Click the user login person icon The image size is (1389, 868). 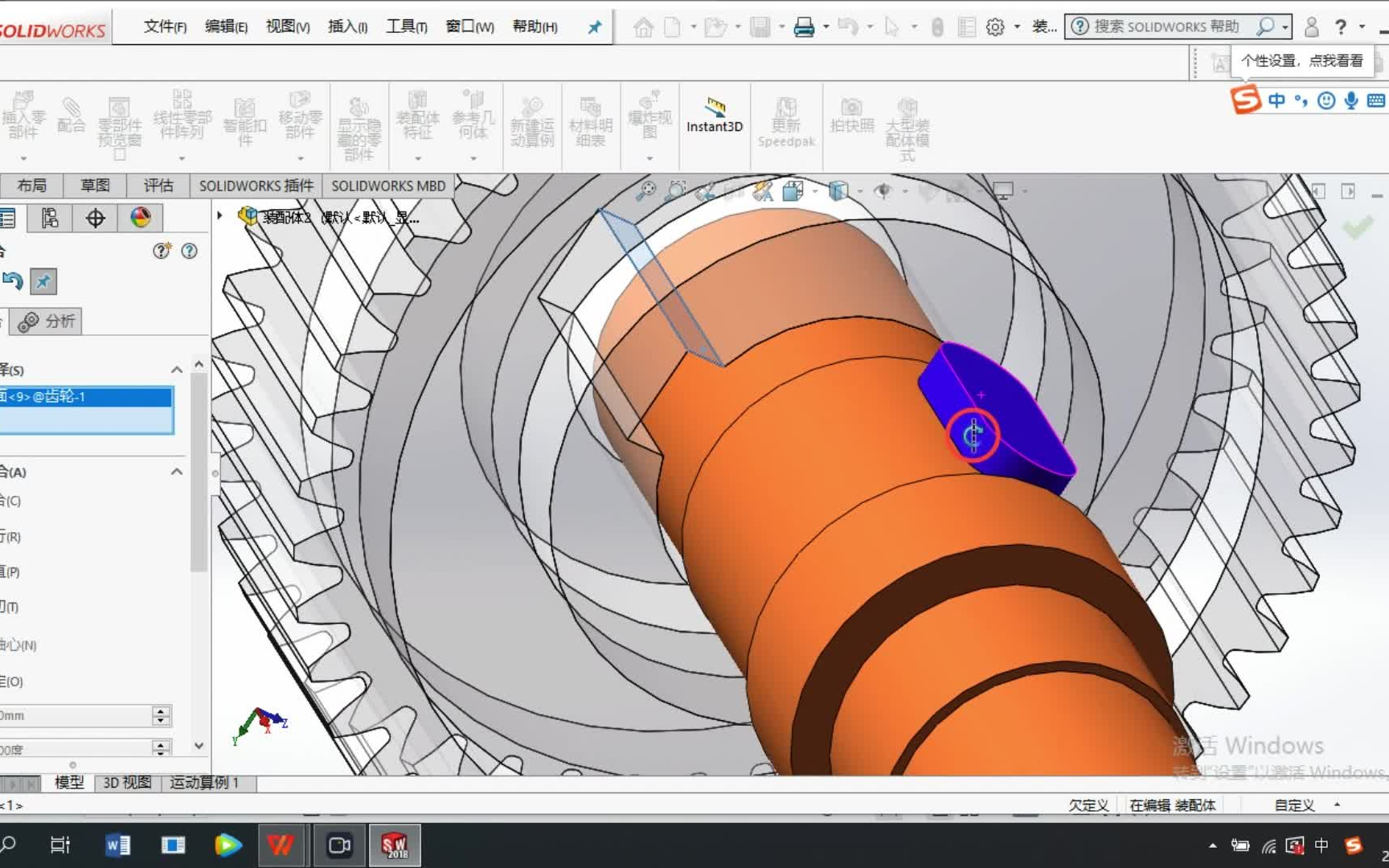[1311, 27]
